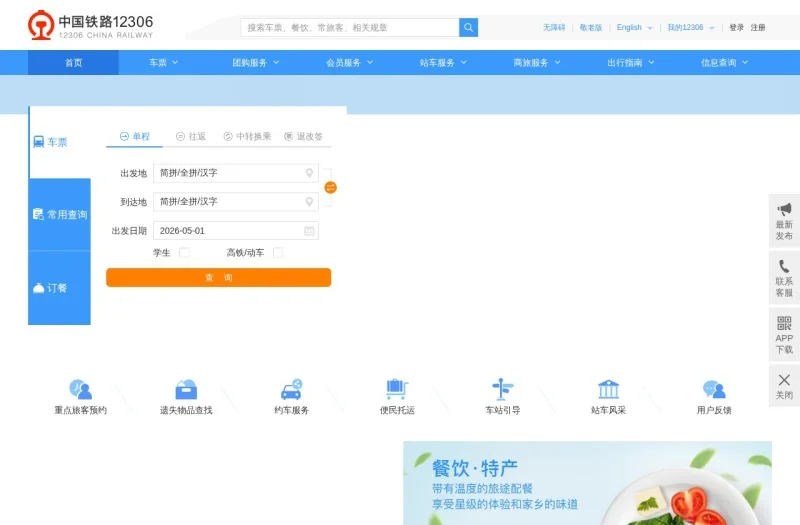The width and height of the screenshot is (800, 525).
Task: Click the 敬老版 link
Action: [x=591, y=28]
